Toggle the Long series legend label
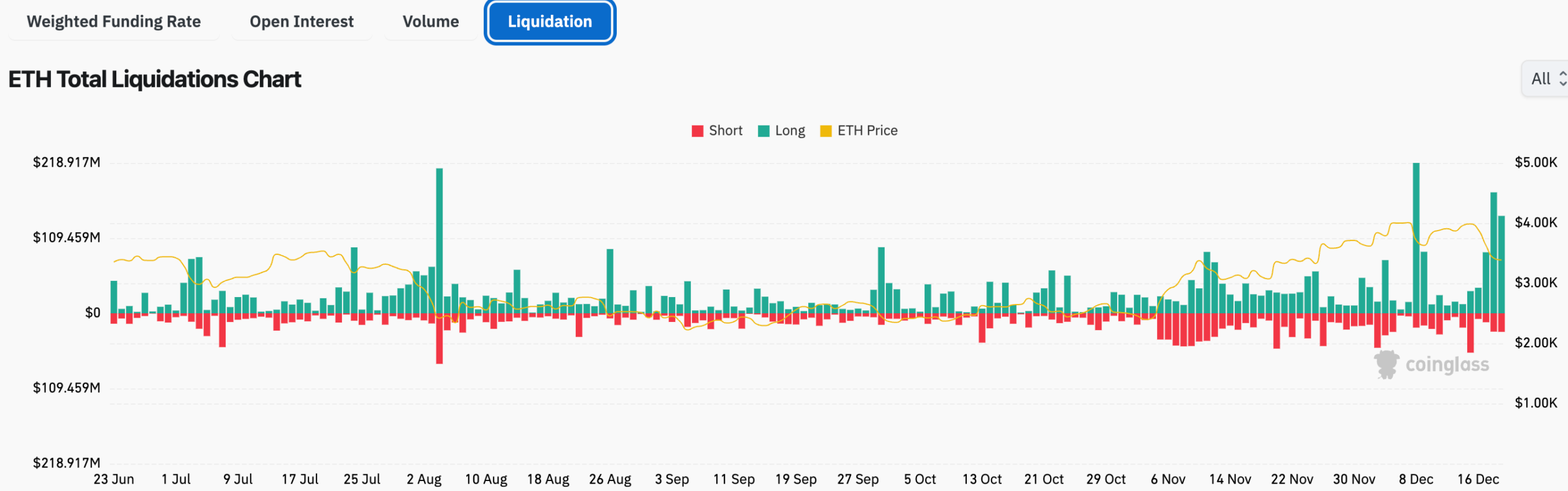 pos(790,131)
